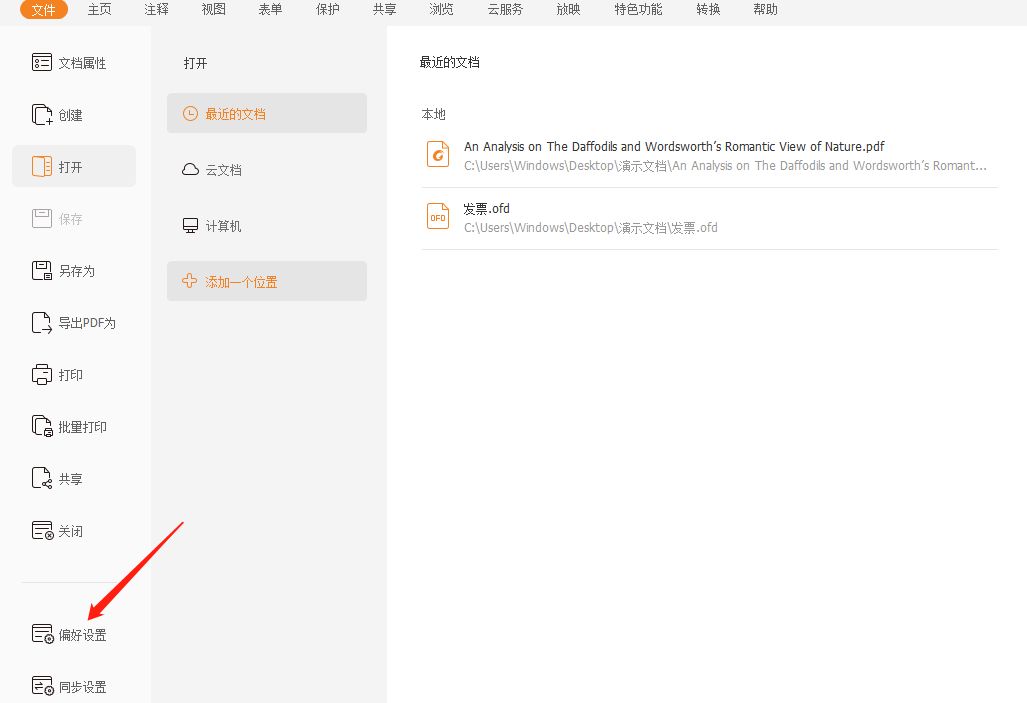Click the 批量打印 batch print icon
Screen dimensions: 1027x703
[x=42, y=427]
